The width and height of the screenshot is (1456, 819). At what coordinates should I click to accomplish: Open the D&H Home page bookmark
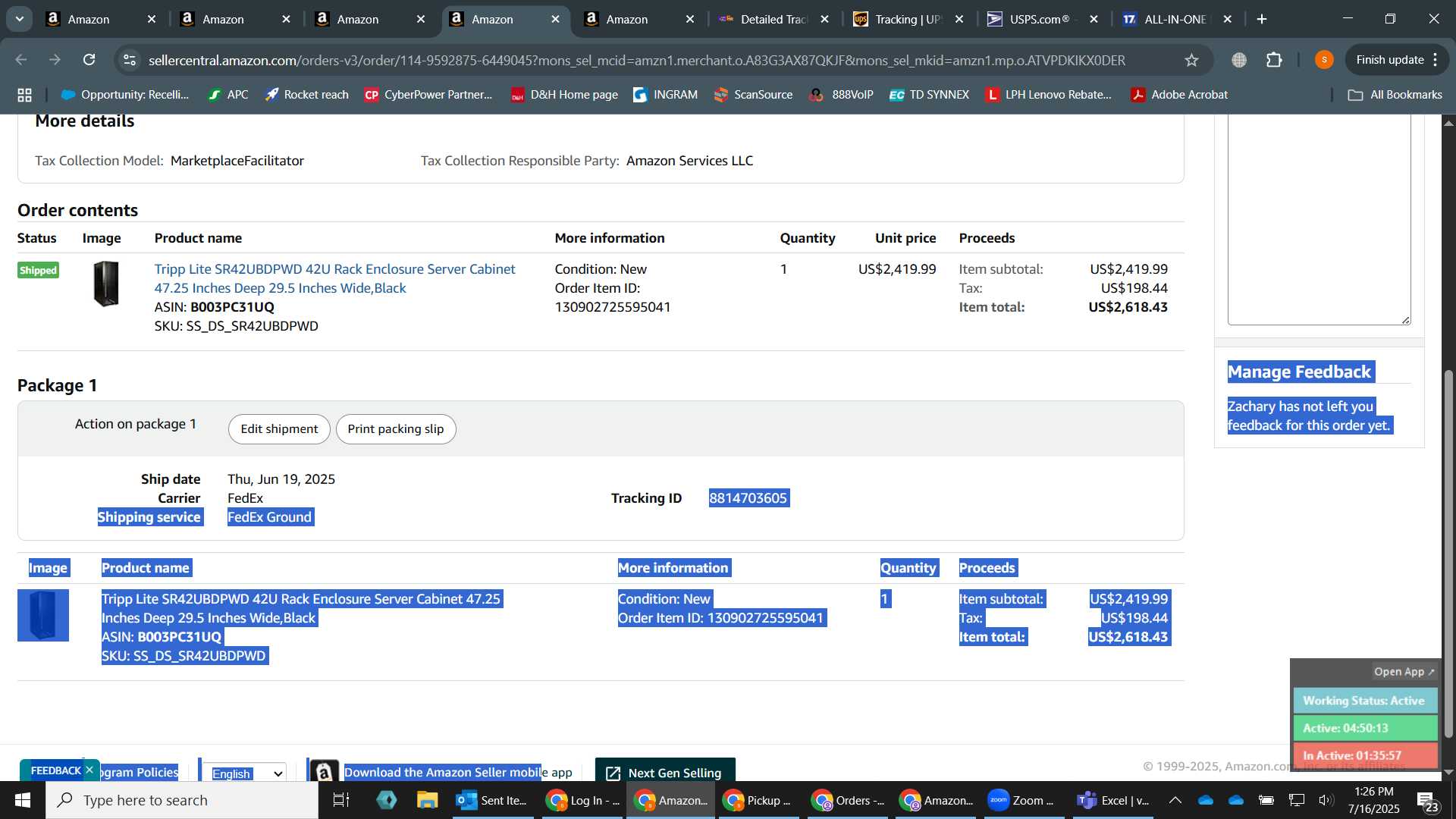pos(564,95)
